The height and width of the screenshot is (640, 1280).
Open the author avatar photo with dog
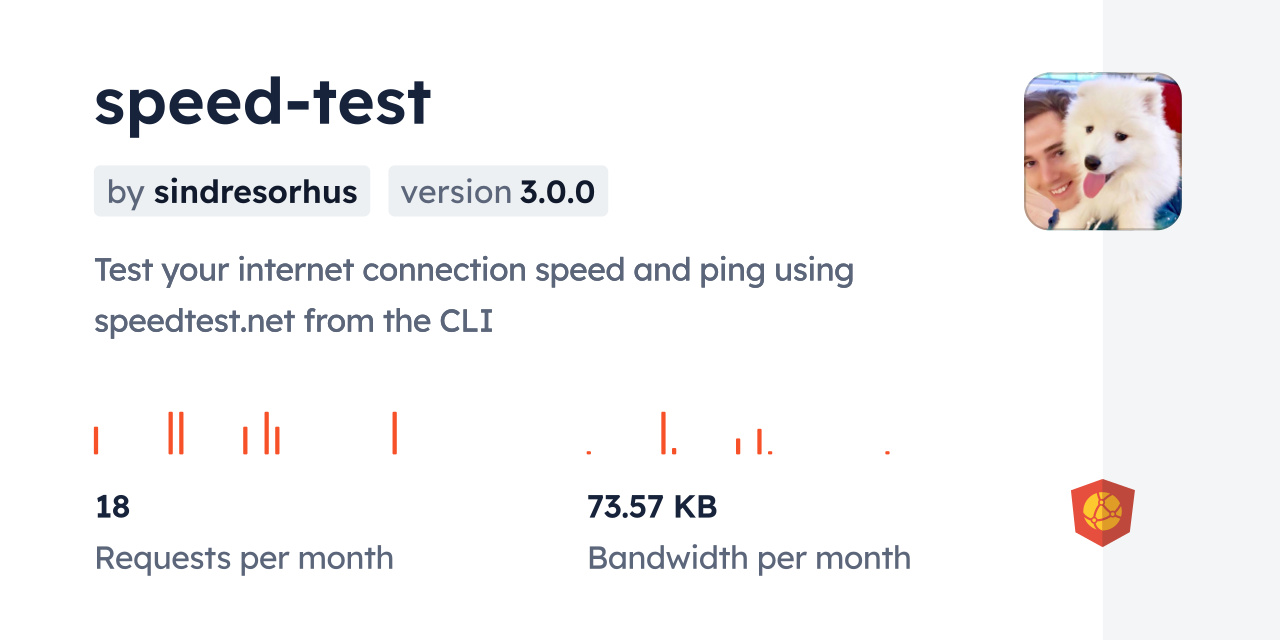[1102, 151]
